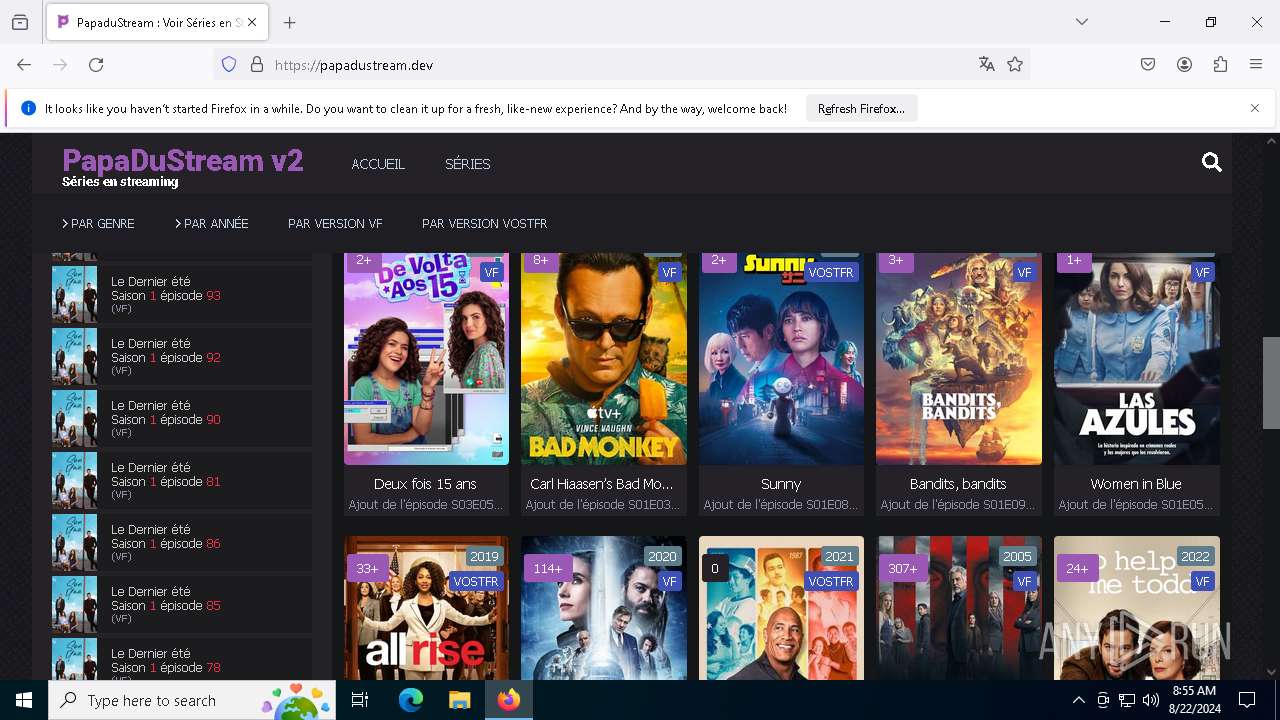
Task: Open Women in Blue series title
Action: [x=1136, y=484]
